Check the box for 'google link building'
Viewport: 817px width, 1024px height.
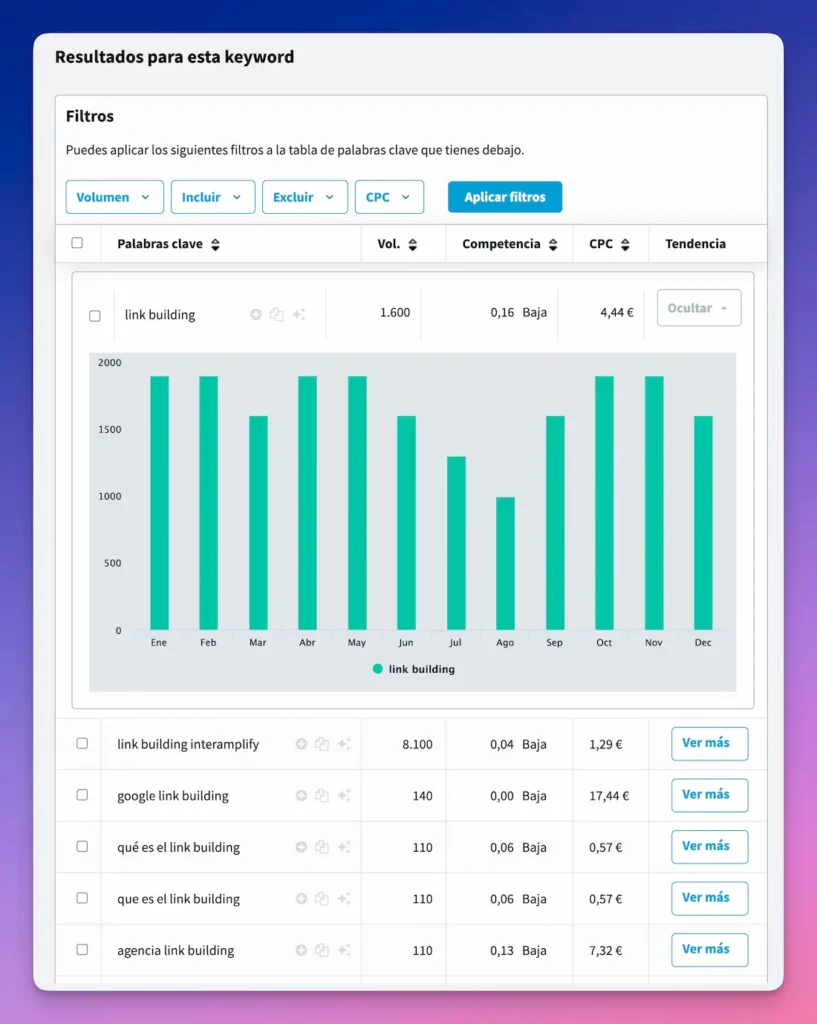pos(82,795)
